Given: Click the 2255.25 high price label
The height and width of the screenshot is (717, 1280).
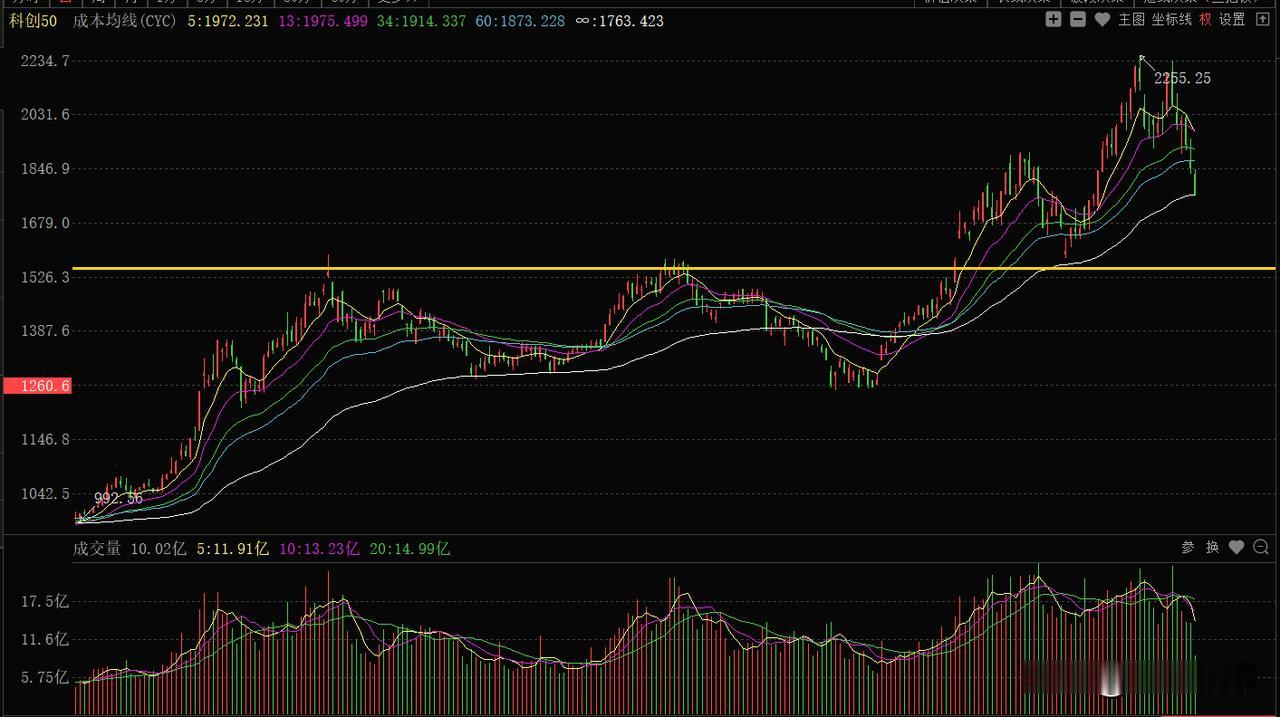Looking at the screenshot, I should [1182, 78].
